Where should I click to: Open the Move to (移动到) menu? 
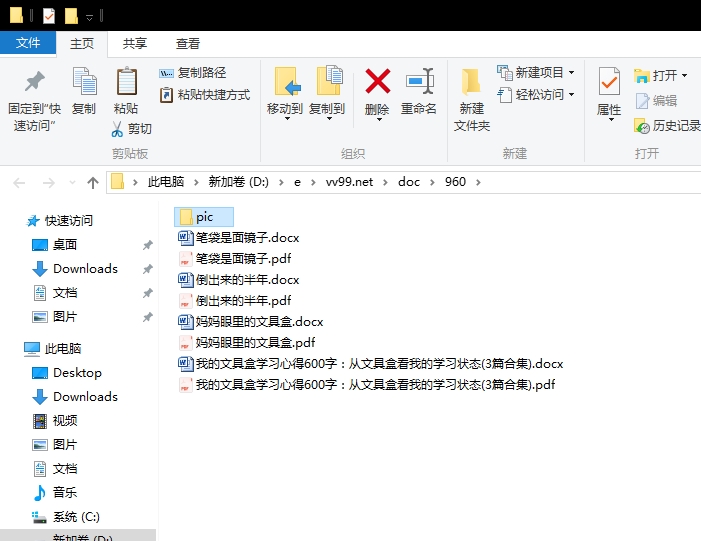tap(285, 93)
